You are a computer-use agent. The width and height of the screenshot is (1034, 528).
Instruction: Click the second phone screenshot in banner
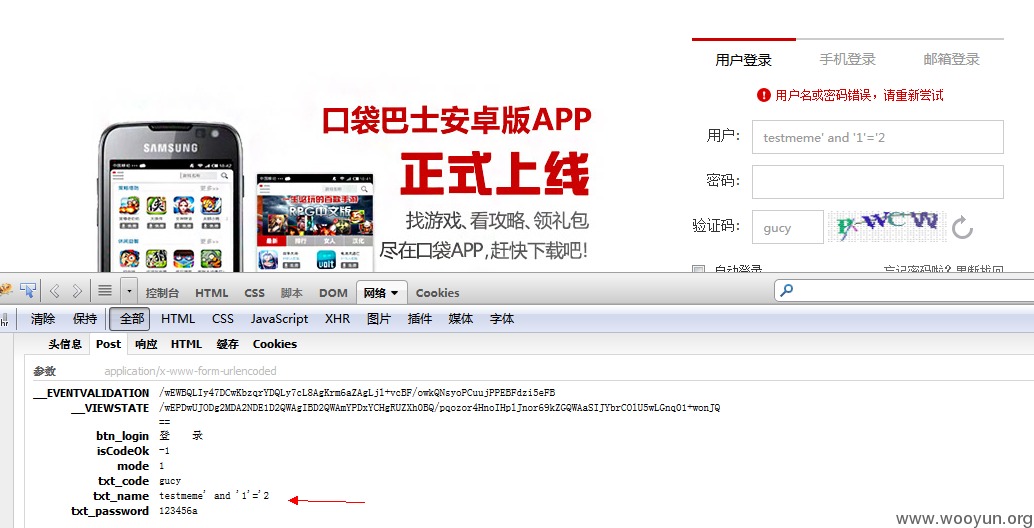[315, 222]
